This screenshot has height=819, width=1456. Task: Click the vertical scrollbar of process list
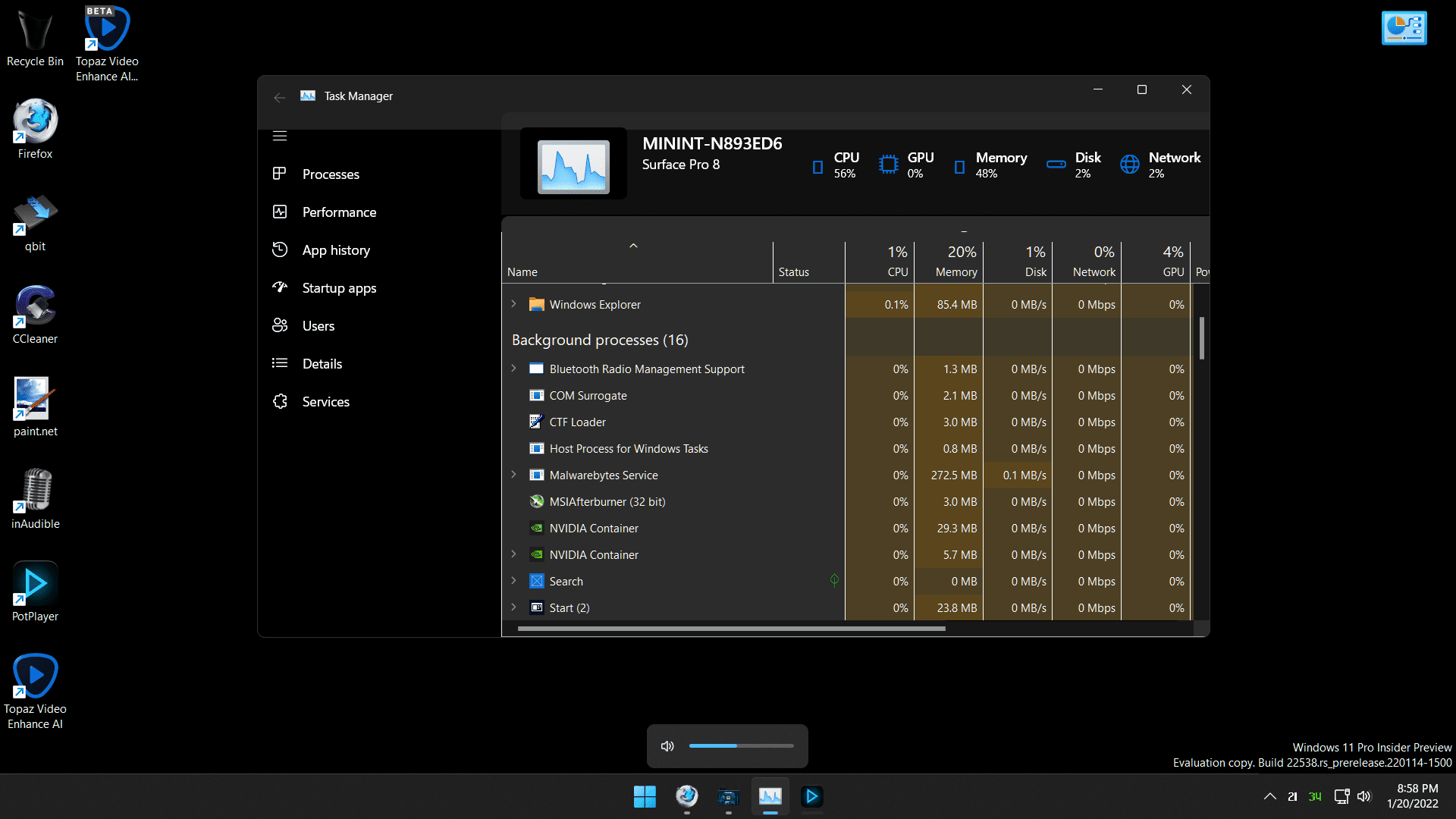click(x=1202, y=338)
